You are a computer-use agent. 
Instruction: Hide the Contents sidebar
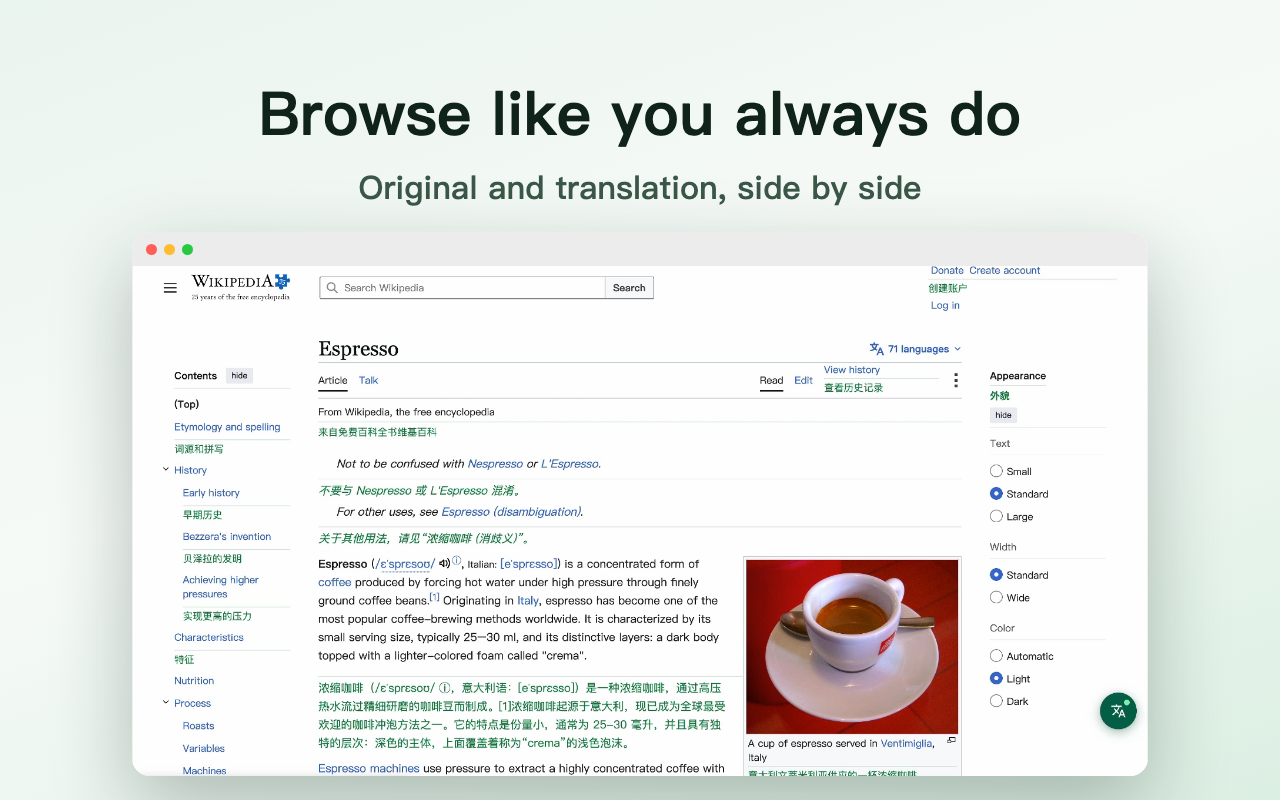pyautogui.click(x=239, y=376)
